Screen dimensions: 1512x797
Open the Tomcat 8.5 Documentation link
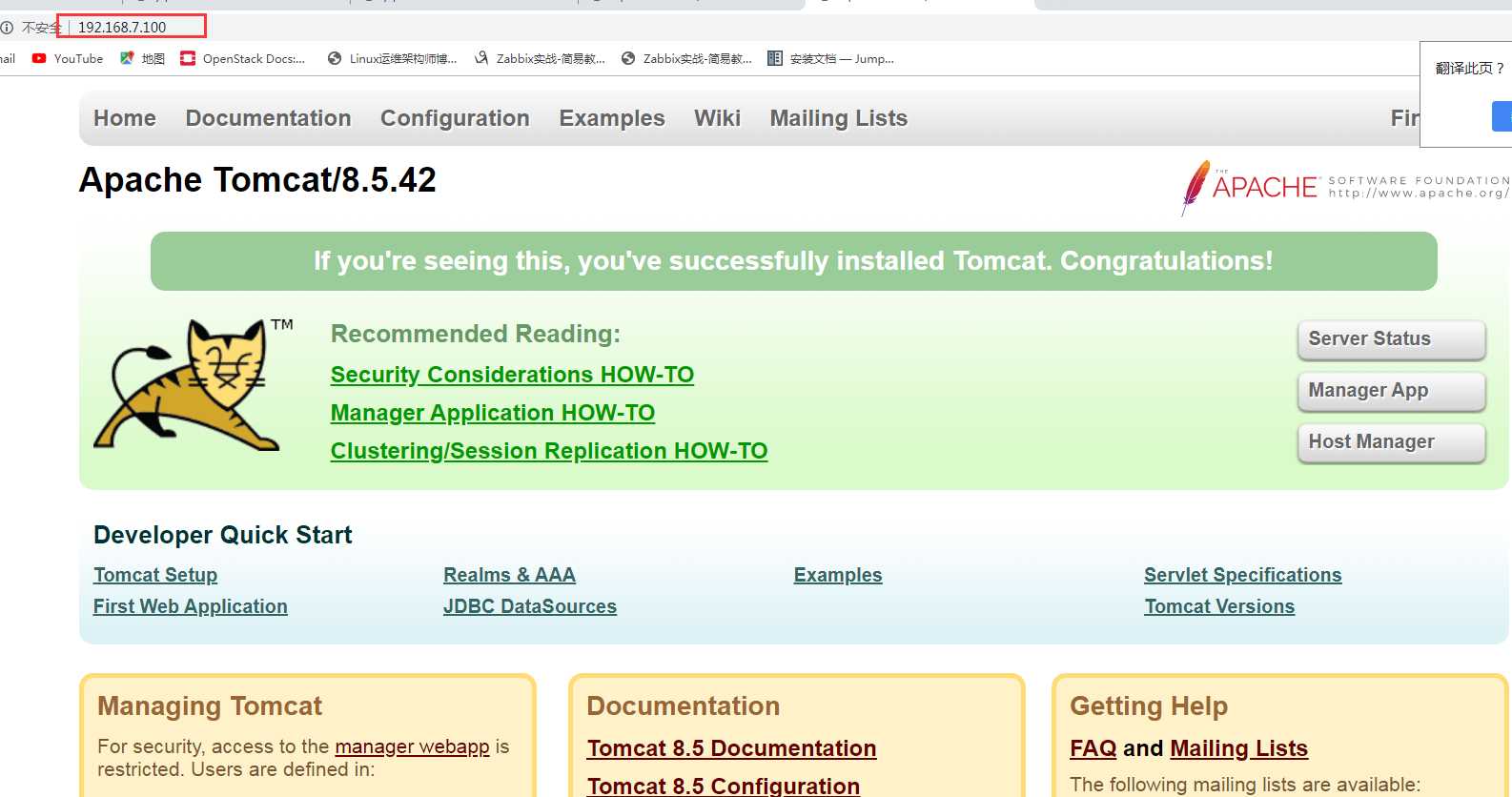[x=731, y=748]
